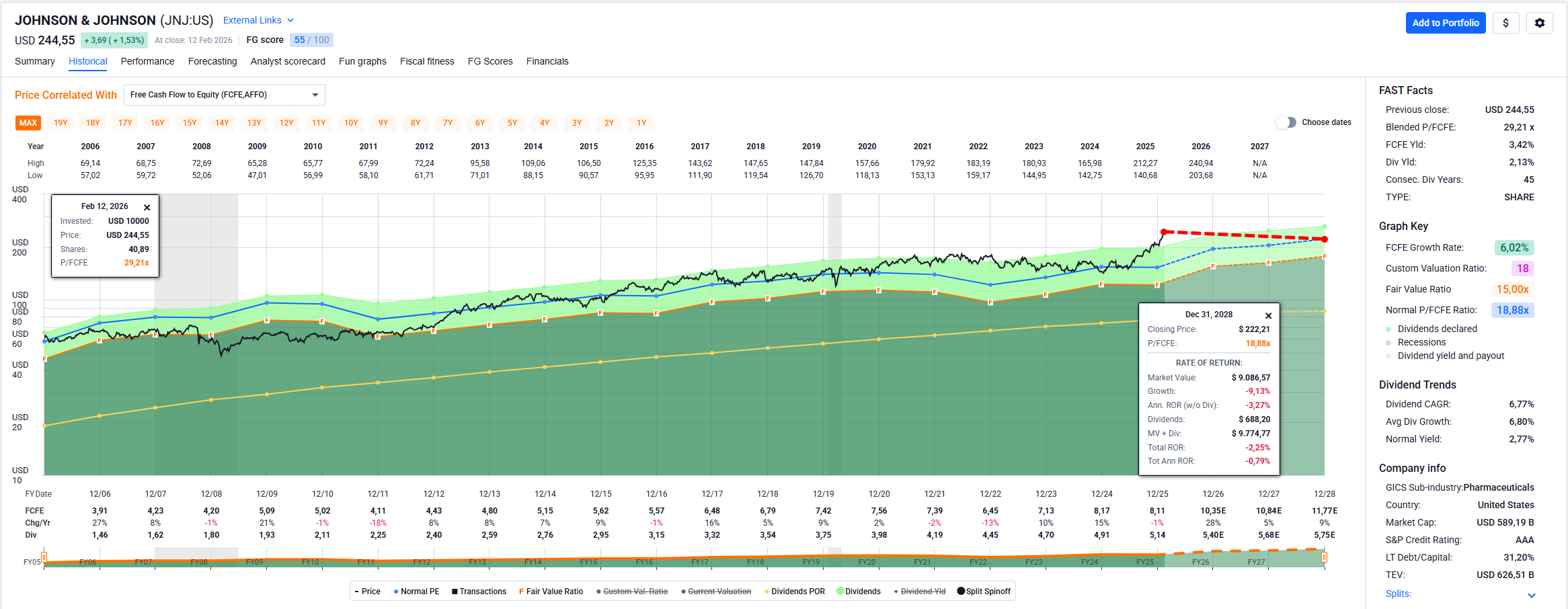Screen dimensions: 1568x609
Task: Expand the External Links menu
Action: tap(258, 20)
